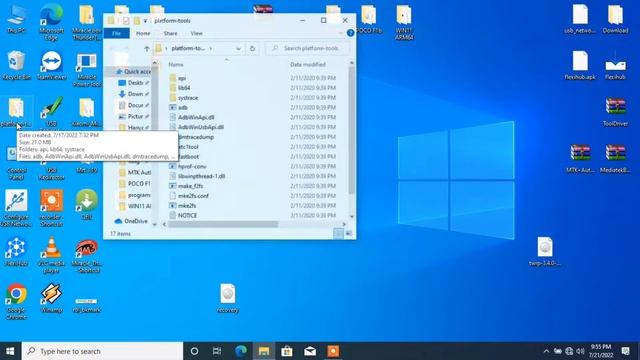
Task: Sort files by the Date modified column
Action: click(308, 64)
